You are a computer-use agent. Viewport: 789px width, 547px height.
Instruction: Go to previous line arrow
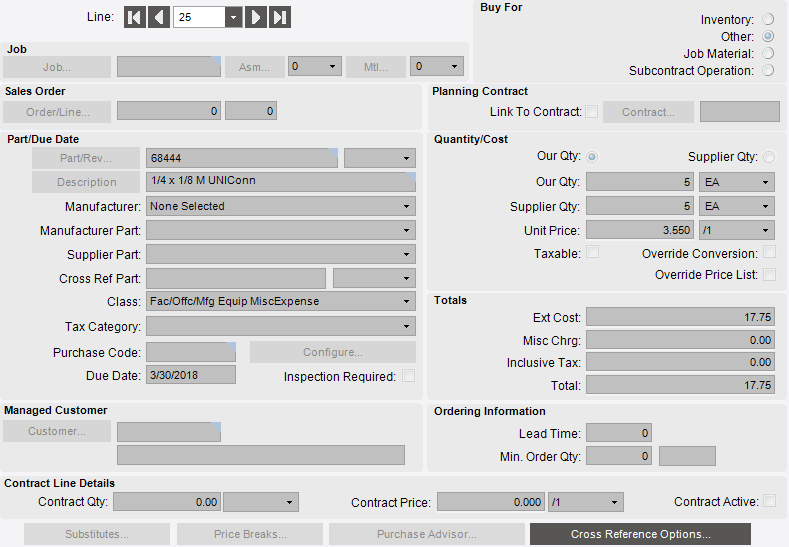pos(159,18)
